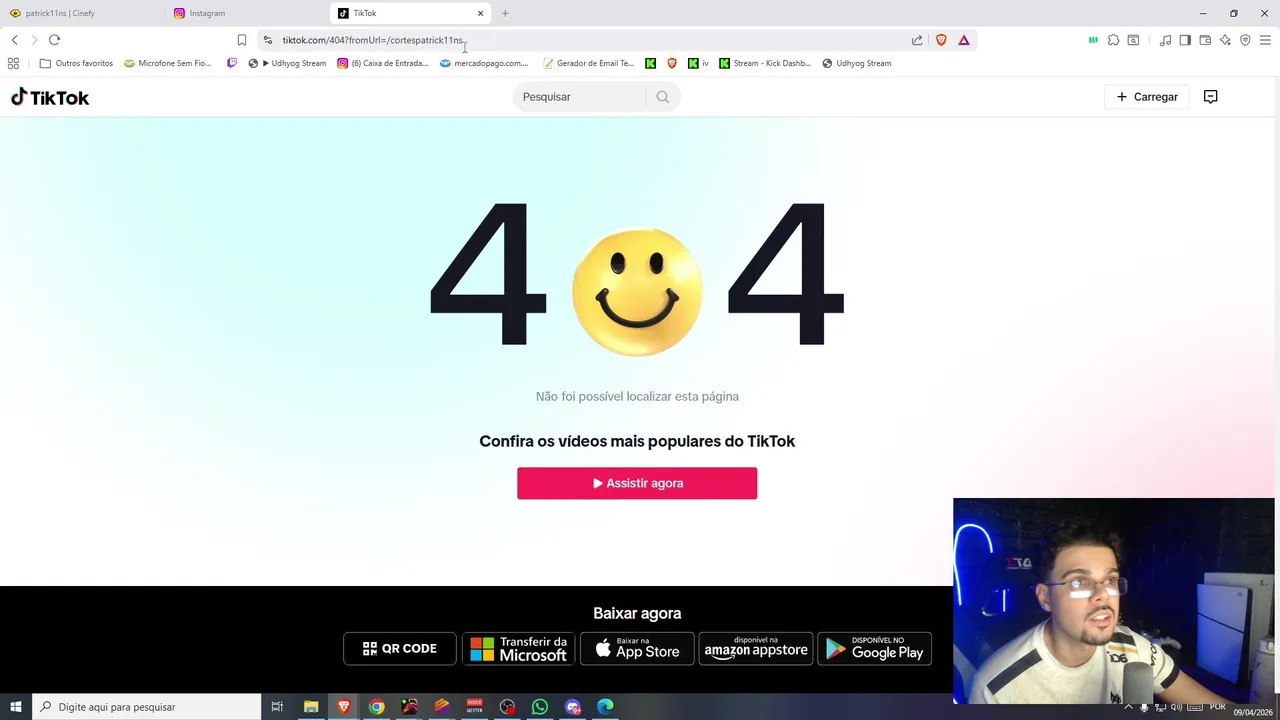Open a new tab with the plus button
Viewport: 1280px width, 720px height.
(505, 13)
